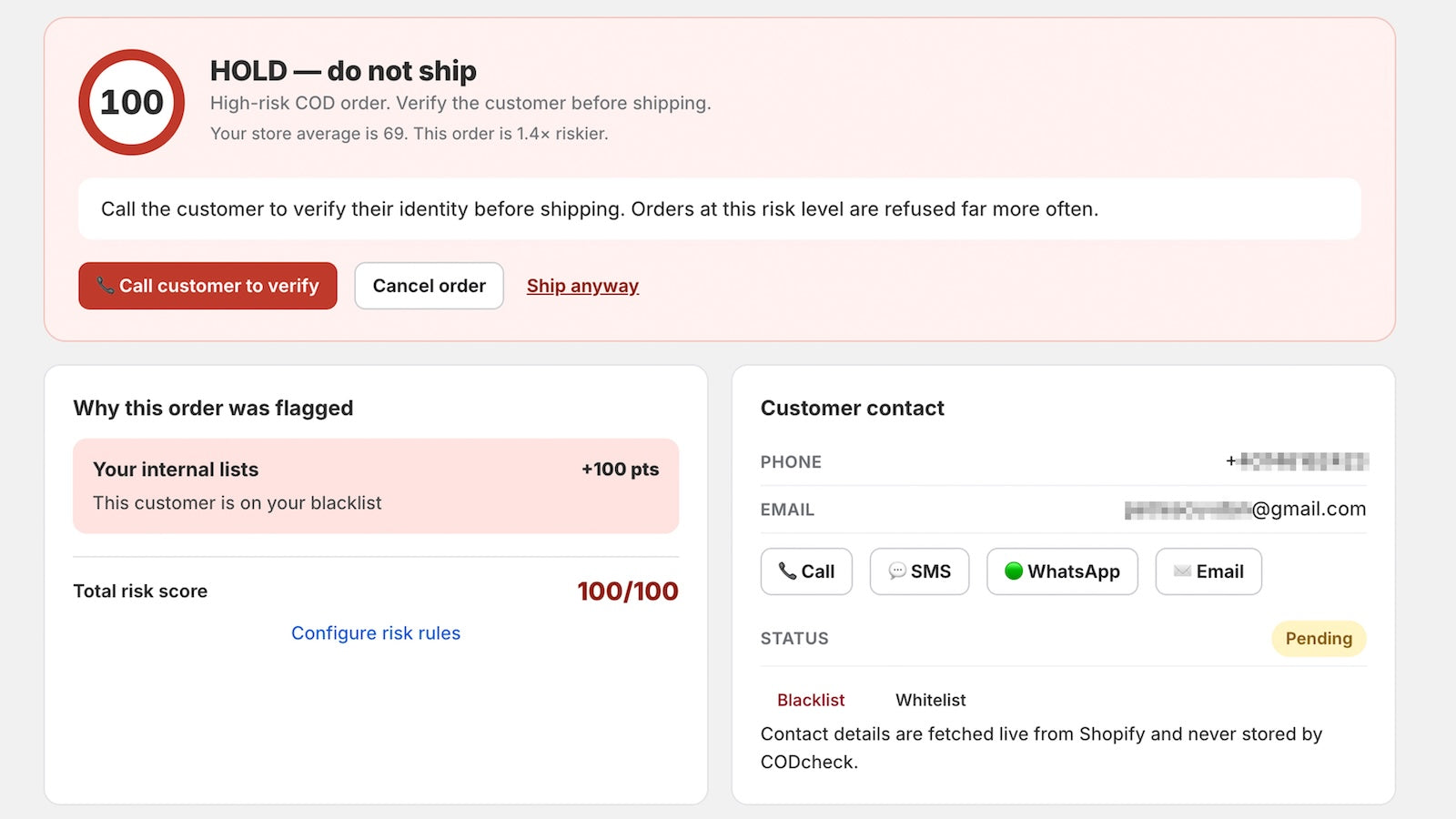
Task: Click the 100/100 total risk score
Action: click(x=628, y=591)
